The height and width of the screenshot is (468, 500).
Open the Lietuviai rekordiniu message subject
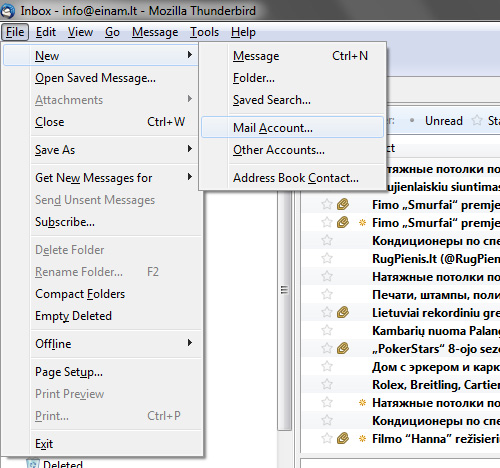[436, 313]
